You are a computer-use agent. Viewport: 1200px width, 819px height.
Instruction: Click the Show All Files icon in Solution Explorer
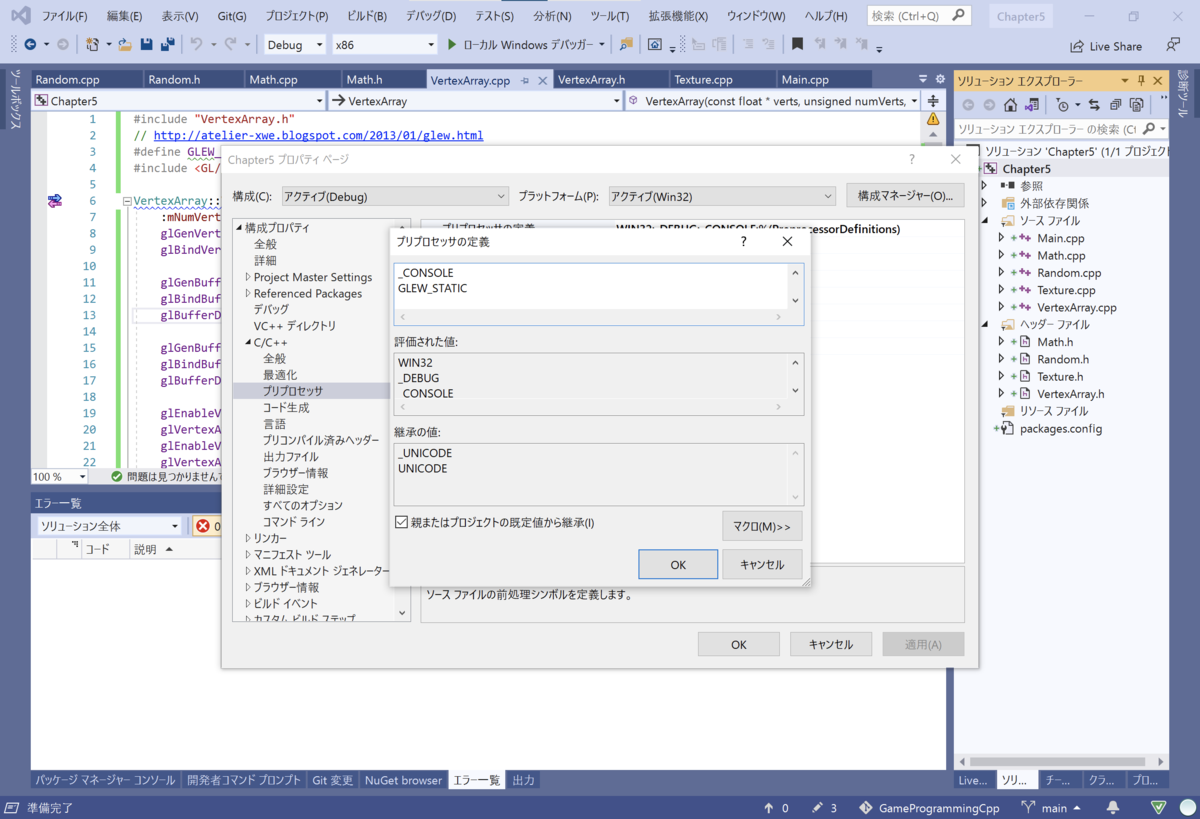1136,105
